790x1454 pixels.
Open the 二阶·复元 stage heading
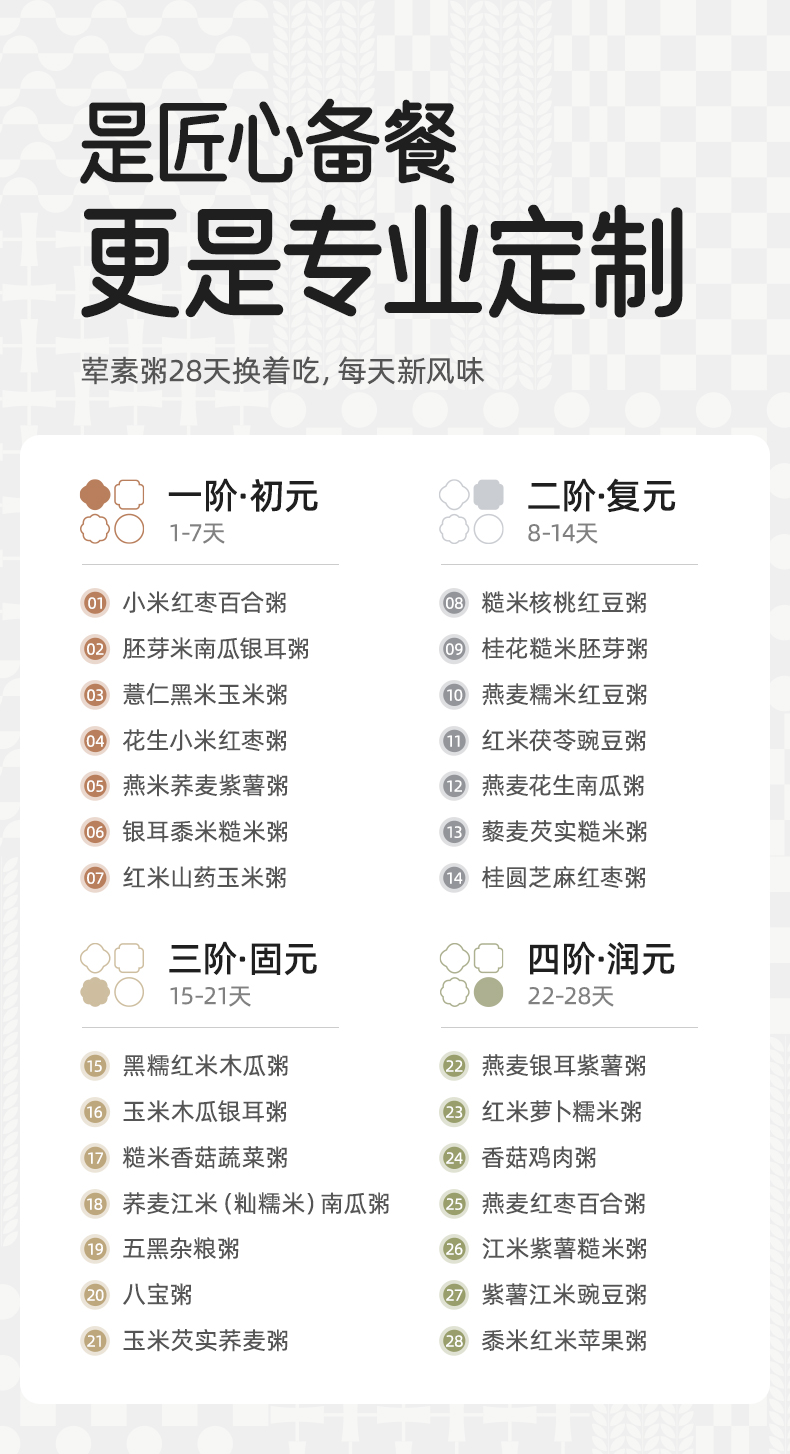point(602,496)
